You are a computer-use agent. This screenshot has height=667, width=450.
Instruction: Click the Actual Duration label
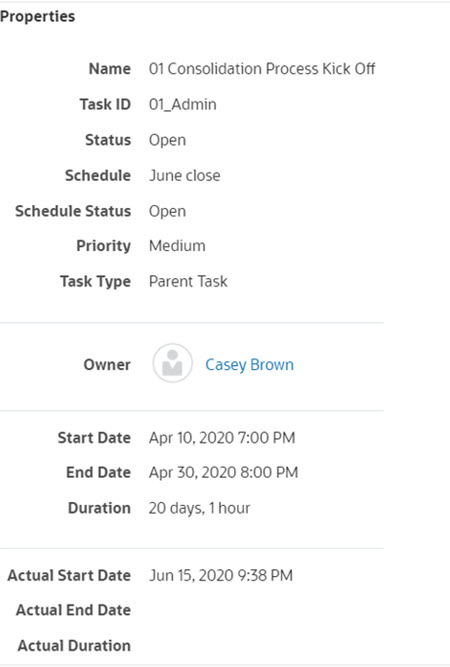[x=74, y=646]
